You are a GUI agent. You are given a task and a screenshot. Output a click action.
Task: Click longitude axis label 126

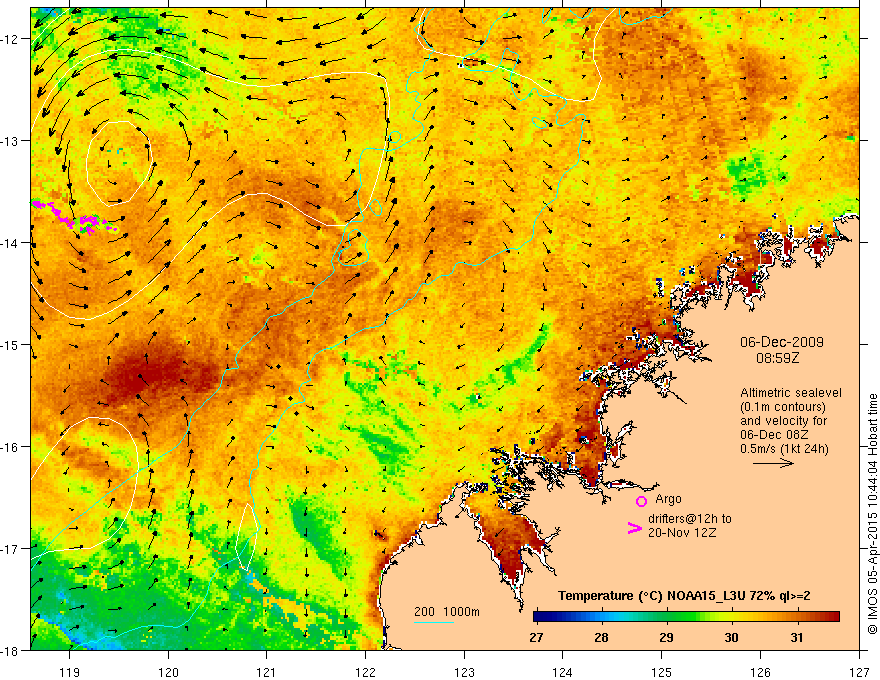click(760, 672)
